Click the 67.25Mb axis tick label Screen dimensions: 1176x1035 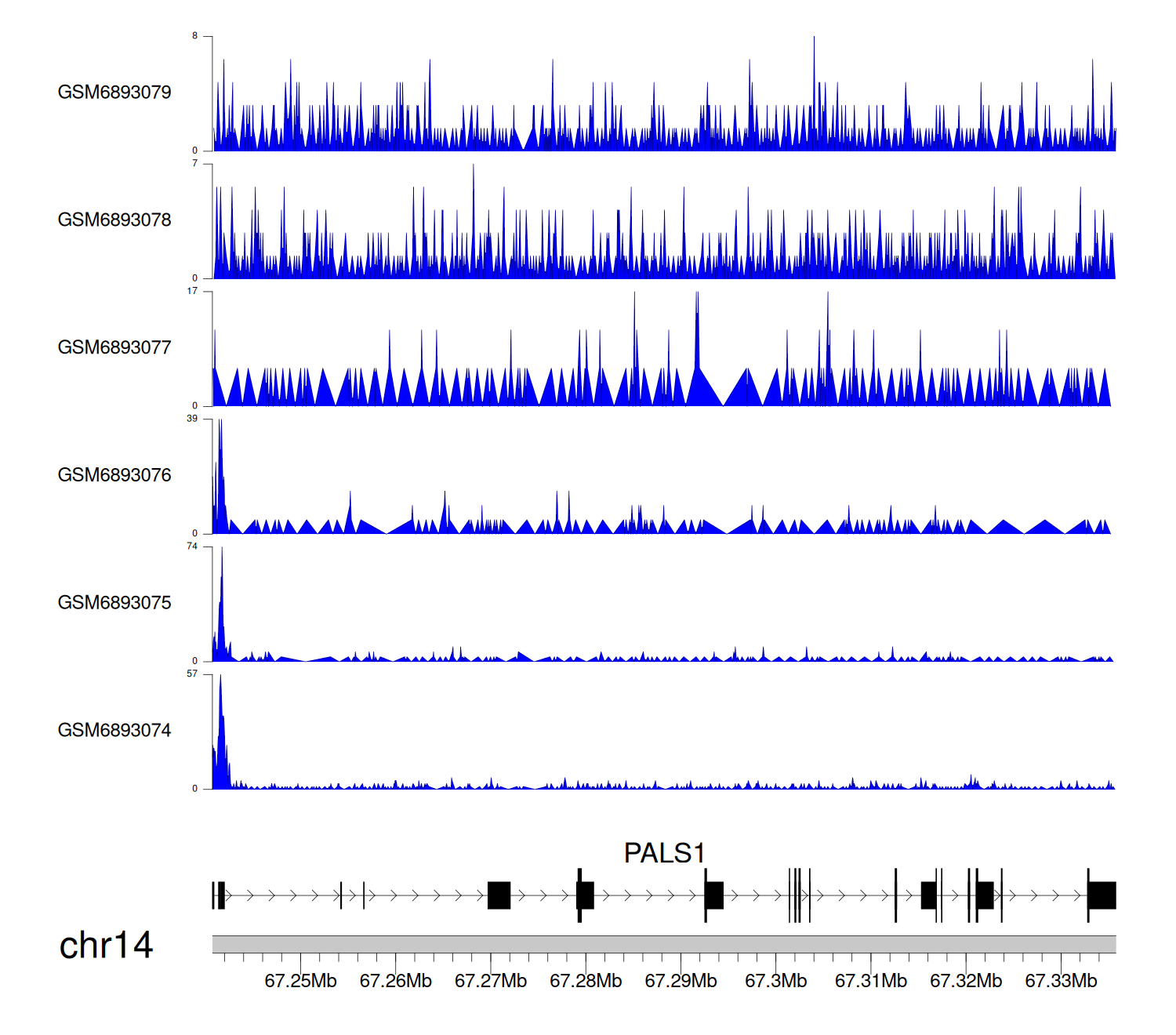[300, 981]
